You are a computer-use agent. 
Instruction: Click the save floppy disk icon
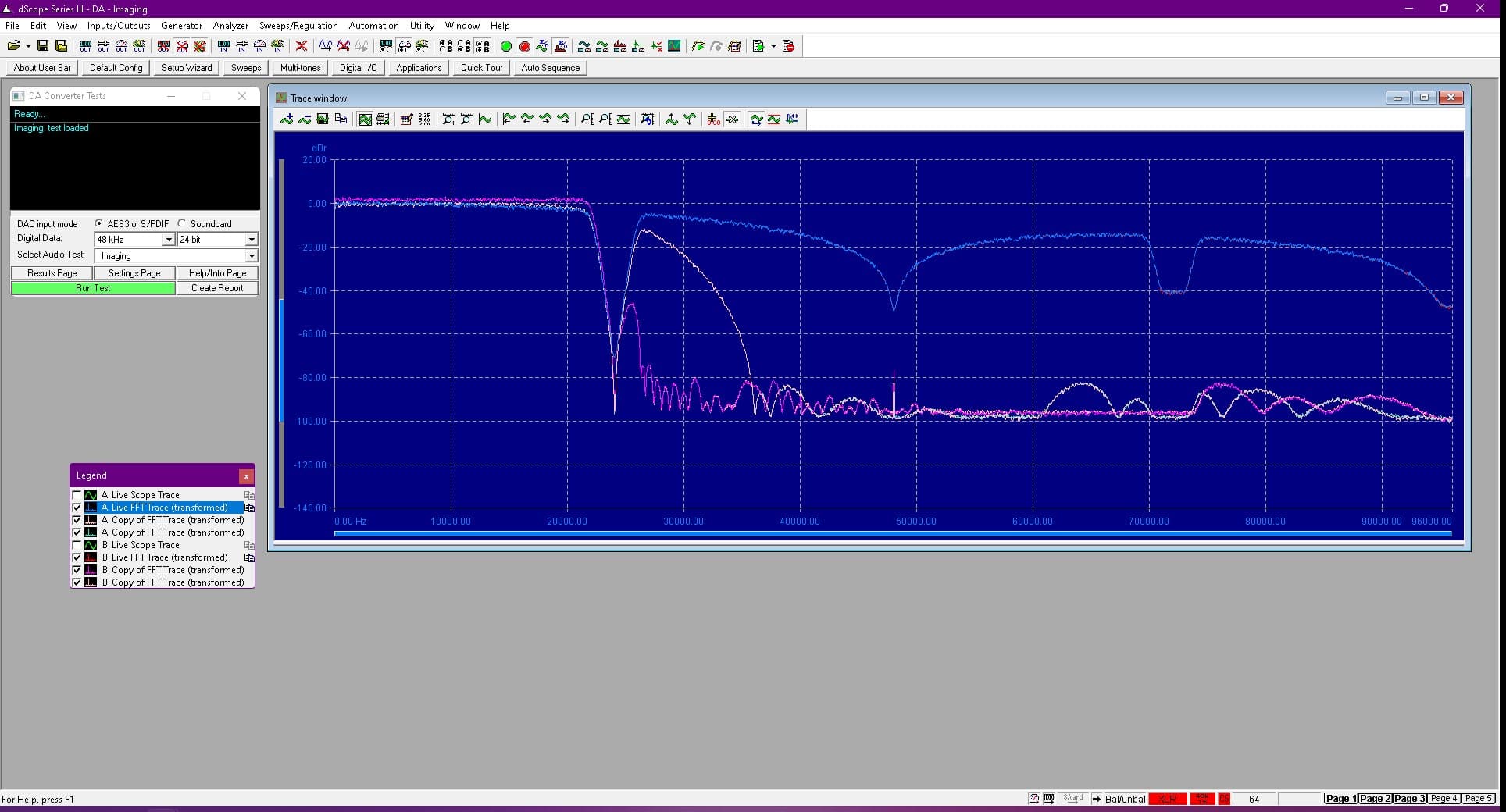(43, 46)
